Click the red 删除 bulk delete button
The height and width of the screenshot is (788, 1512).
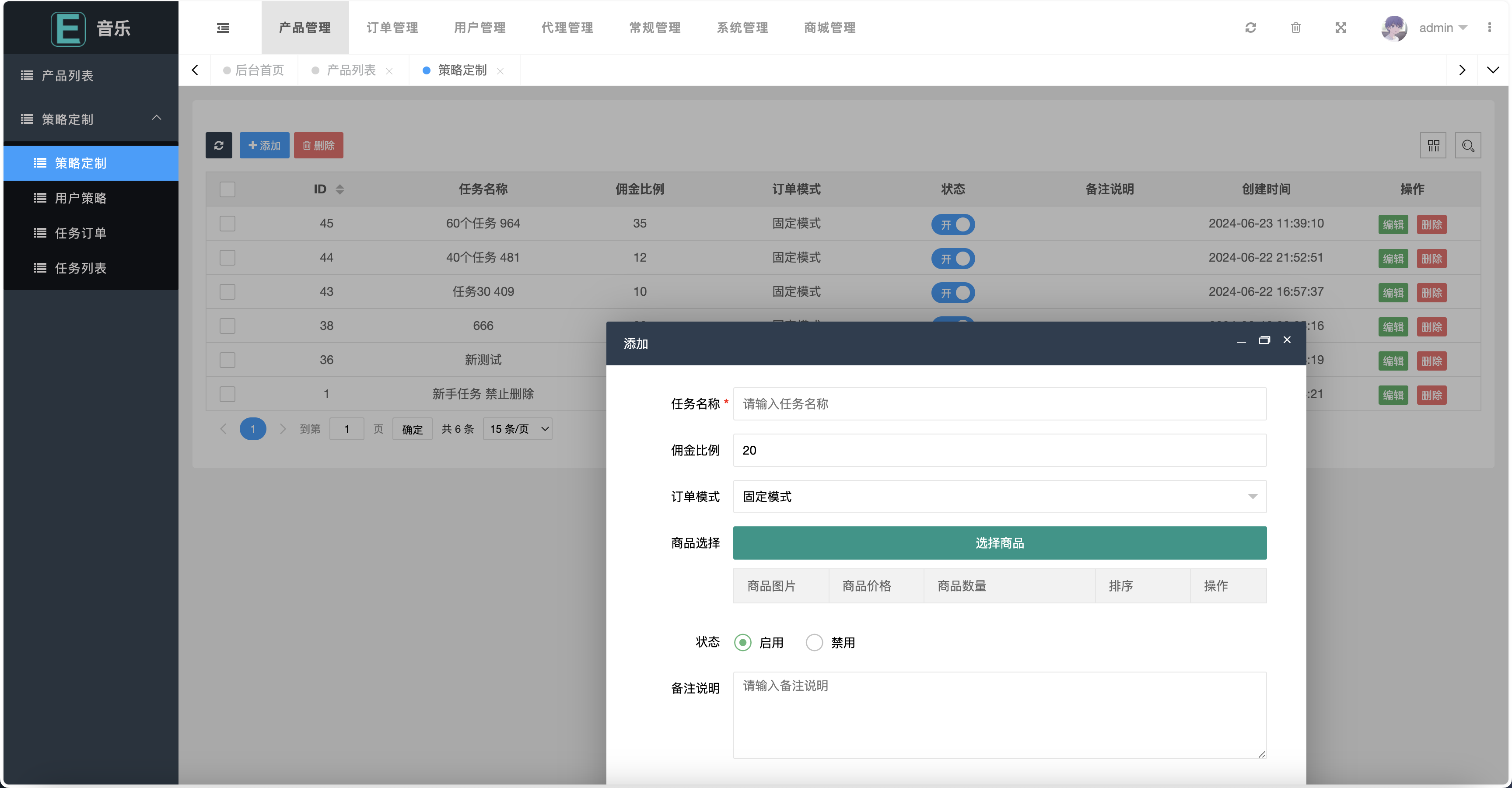click(318, 145)
